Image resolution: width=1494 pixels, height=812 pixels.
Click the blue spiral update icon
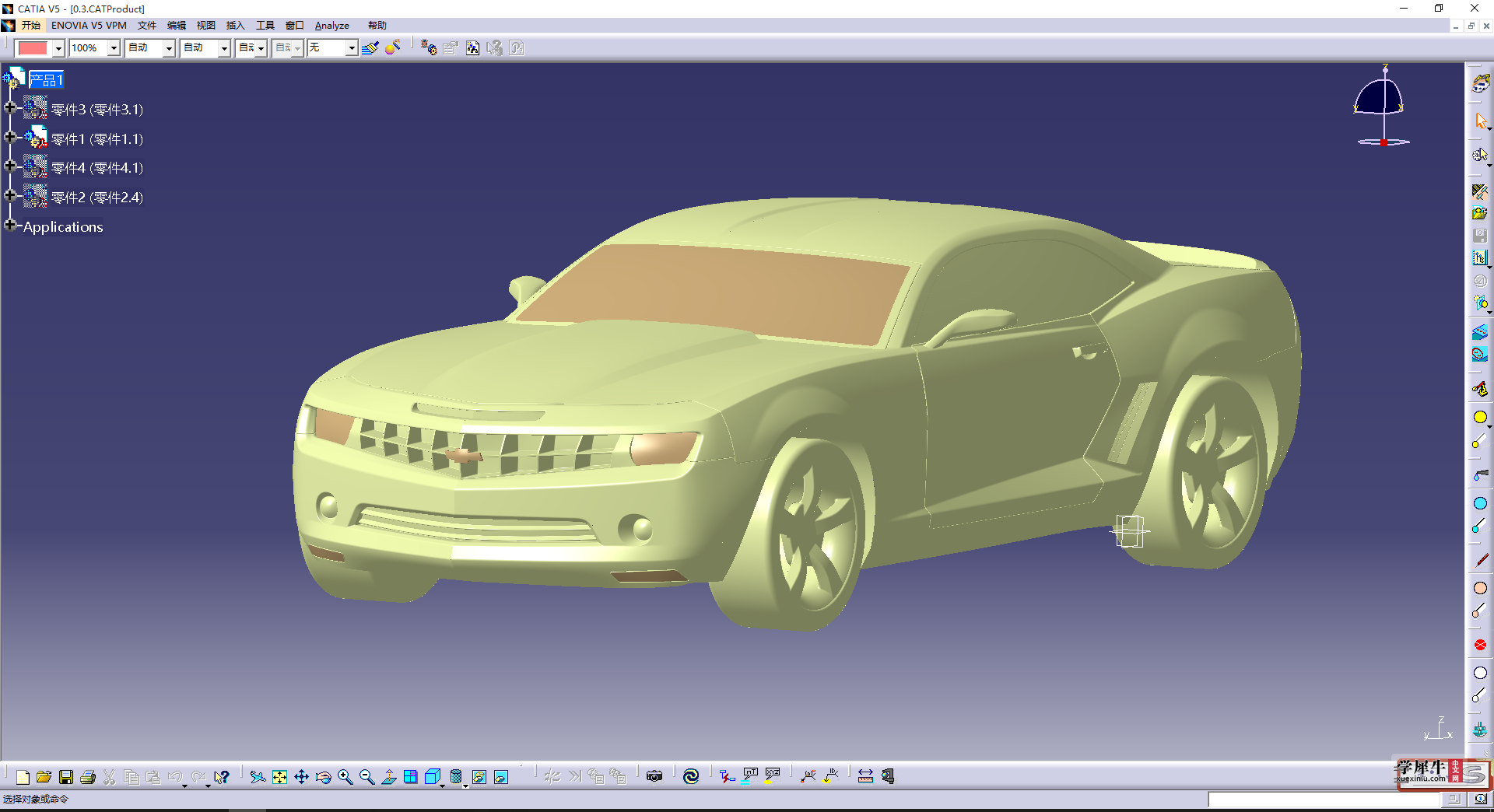pyautogui.click(x=691, y=776)
